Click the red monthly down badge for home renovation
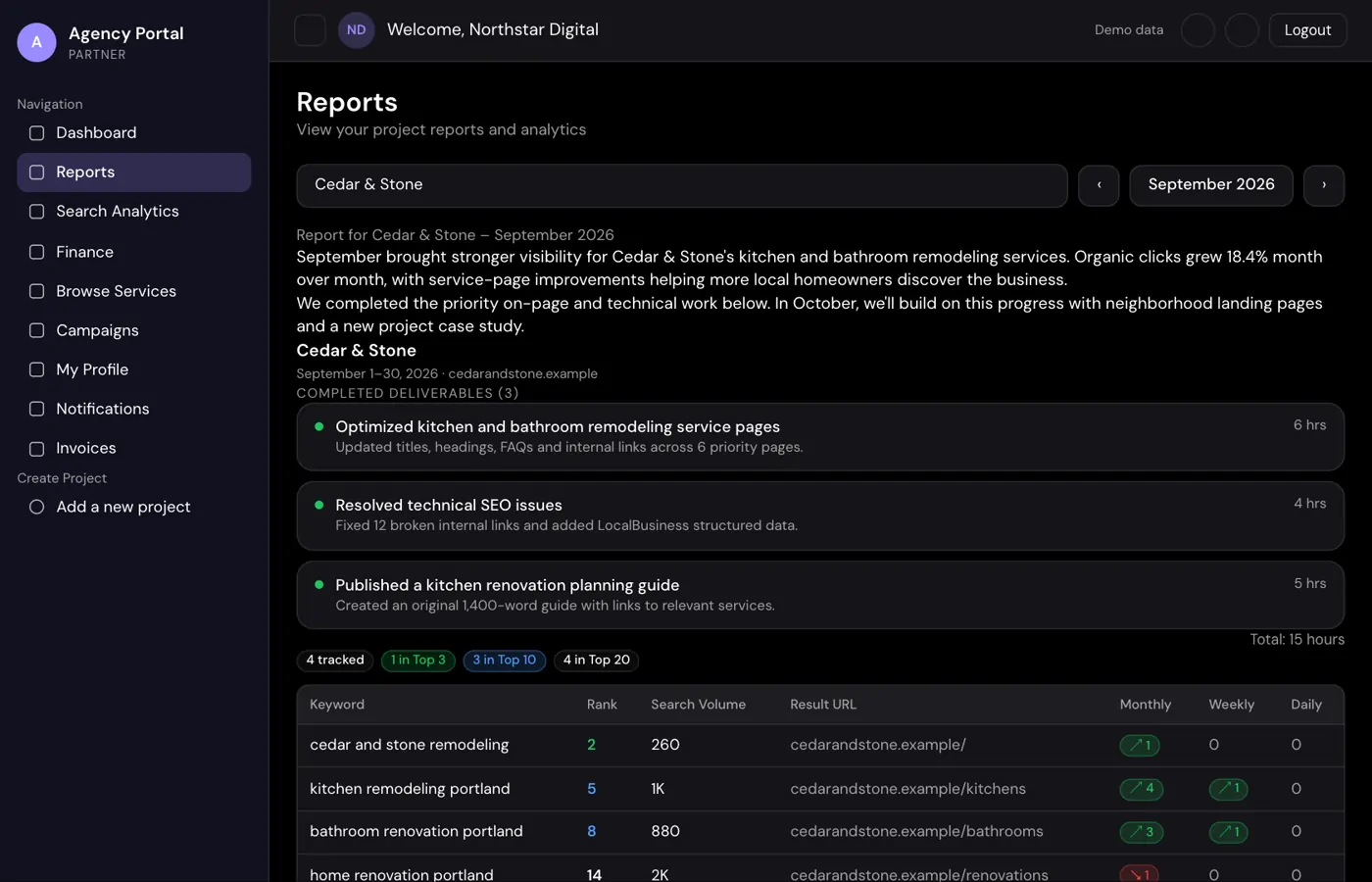 pyautogui.click(x=1139, y=874)
